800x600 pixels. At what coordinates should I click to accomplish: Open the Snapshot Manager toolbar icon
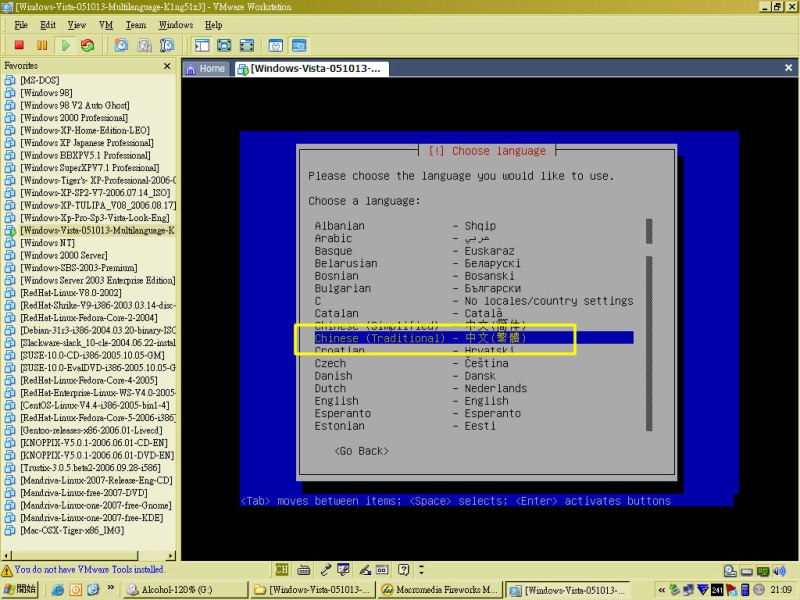point(167,45)
